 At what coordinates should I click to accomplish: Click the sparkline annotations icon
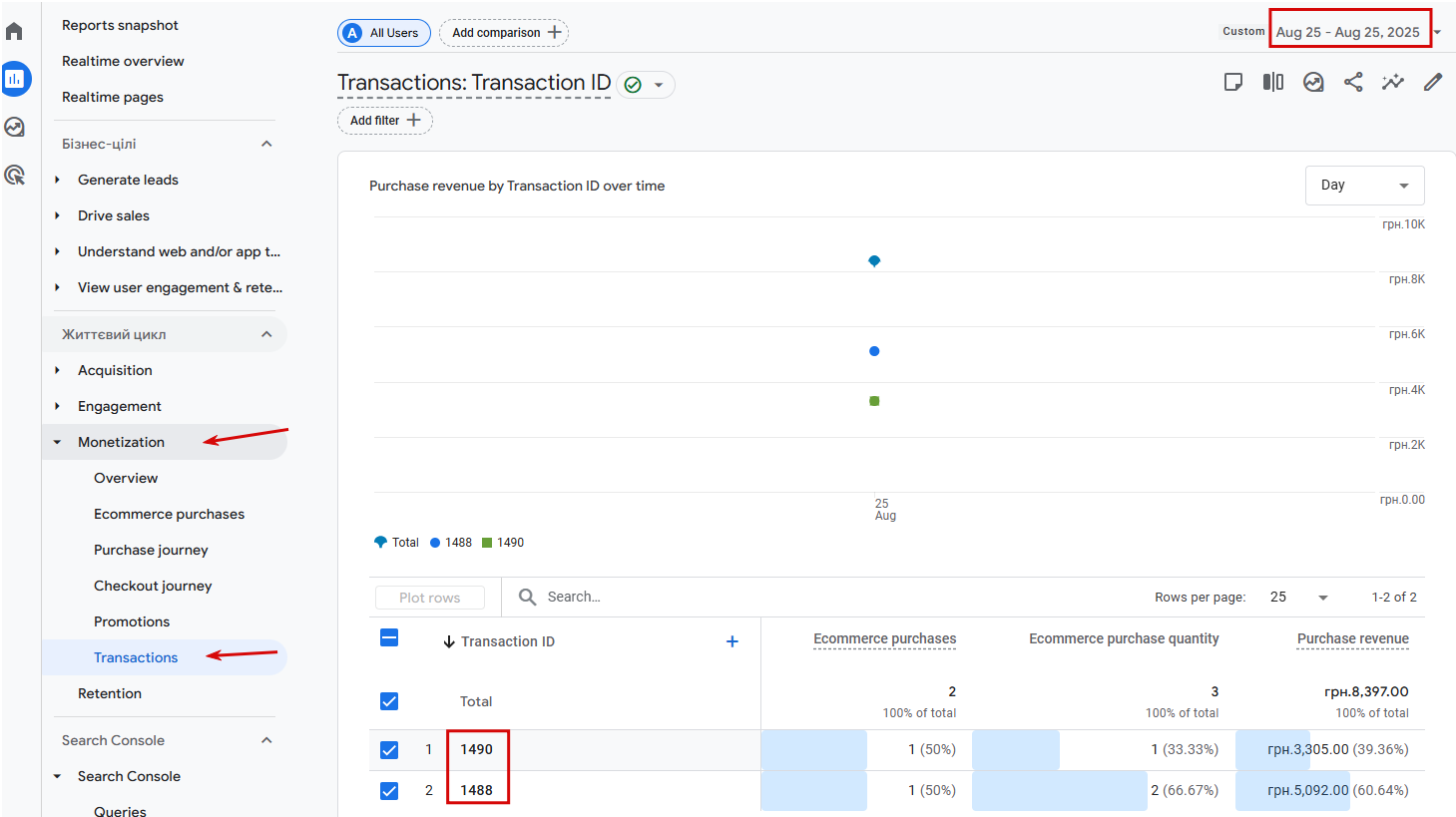pos(1393,82)
